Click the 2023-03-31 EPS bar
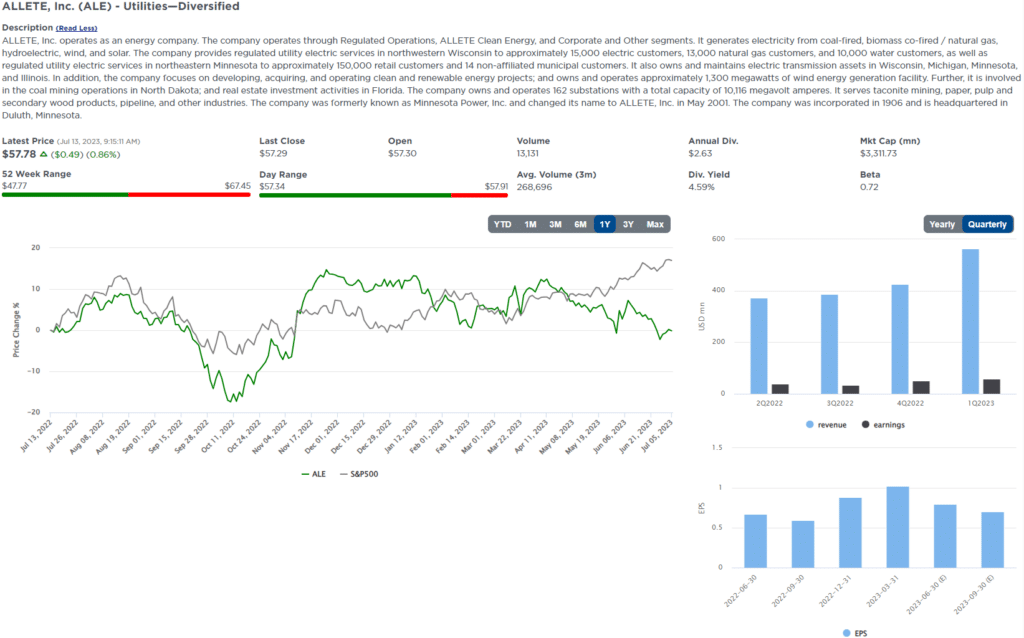1024x638 pixels. (898, 527)
